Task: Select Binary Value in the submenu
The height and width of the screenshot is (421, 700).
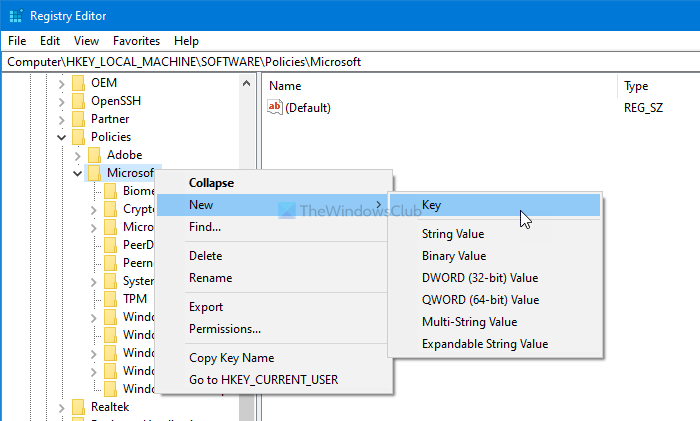Action: (x=495, y=256)
